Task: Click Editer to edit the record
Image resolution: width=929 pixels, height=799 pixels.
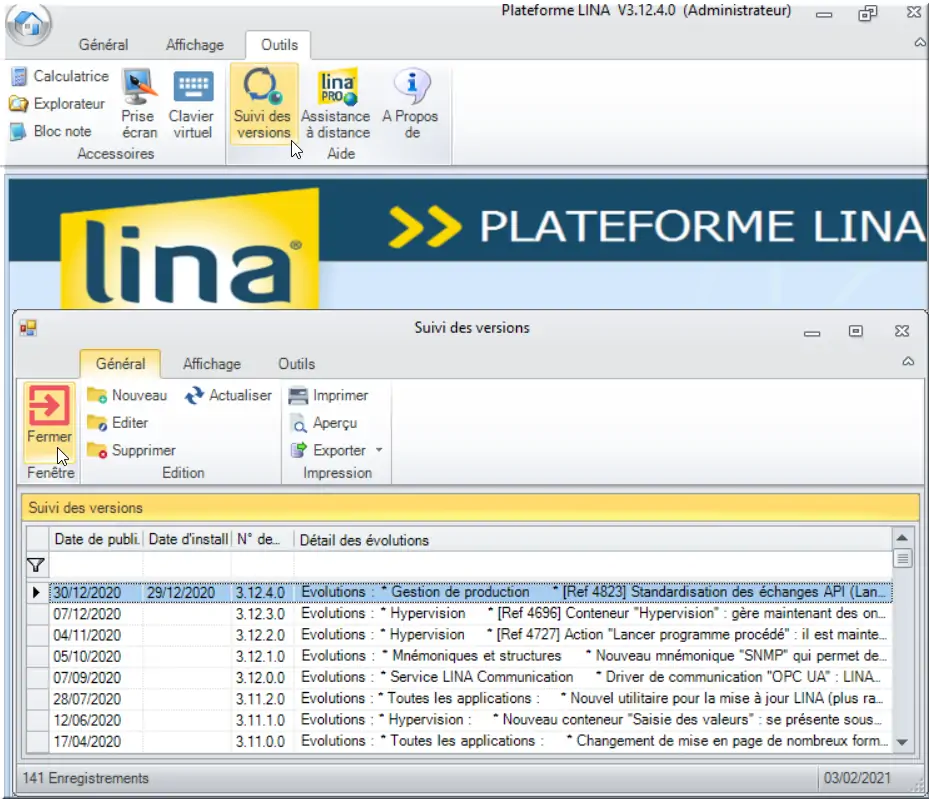Action: click(x=117, y=423)
